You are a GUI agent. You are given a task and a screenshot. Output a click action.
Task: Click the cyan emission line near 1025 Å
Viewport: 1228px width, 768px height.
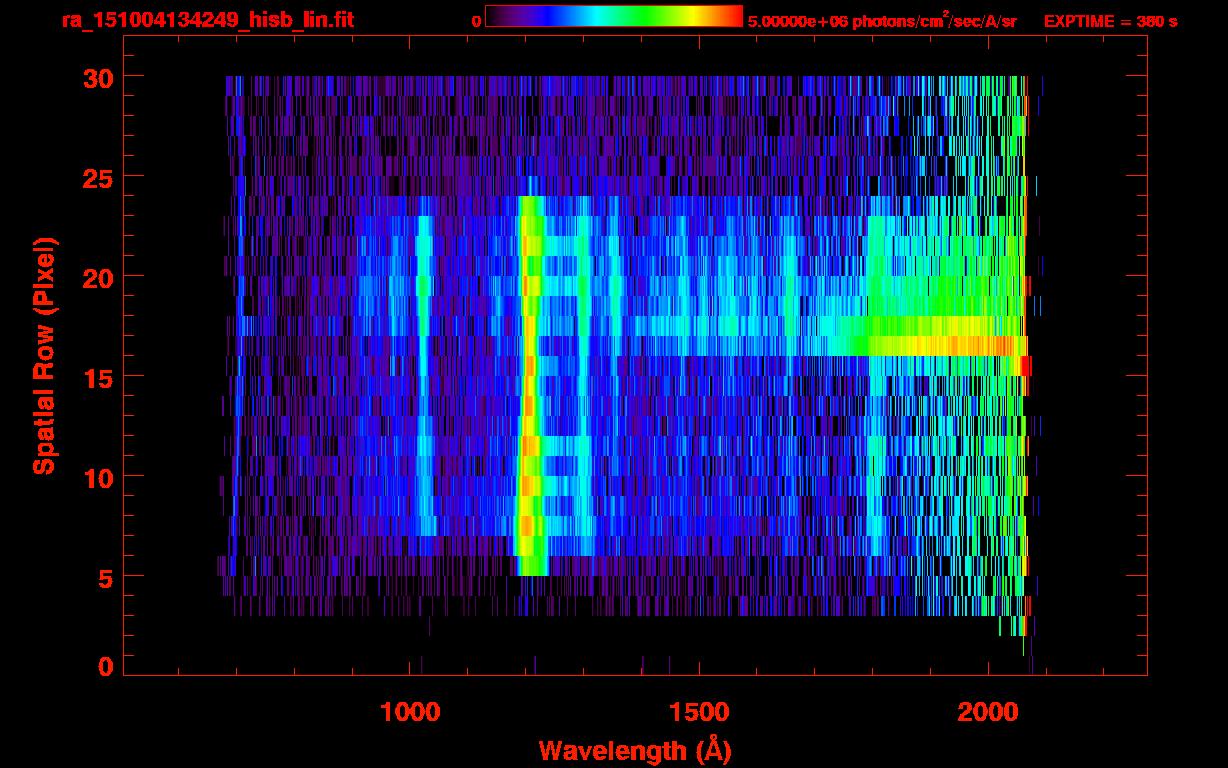point(424,380)
